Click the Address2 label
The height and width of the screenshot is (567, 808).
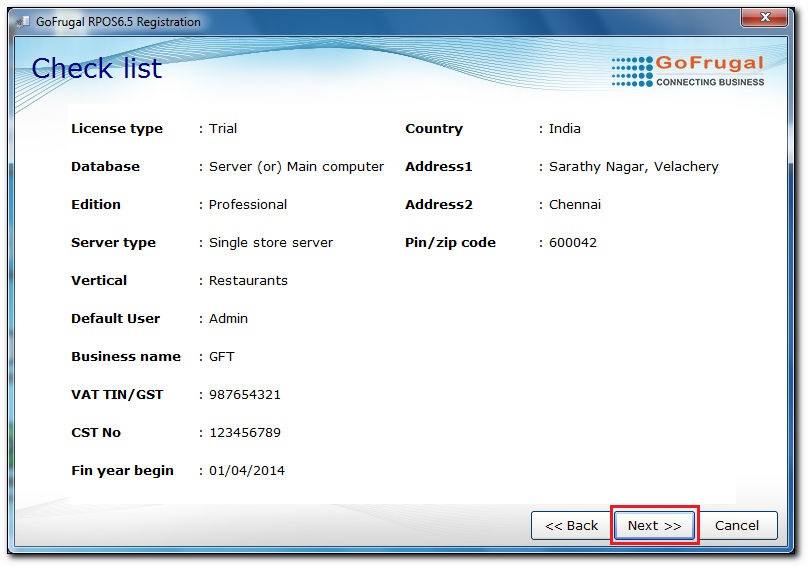(x=439, y=205)
